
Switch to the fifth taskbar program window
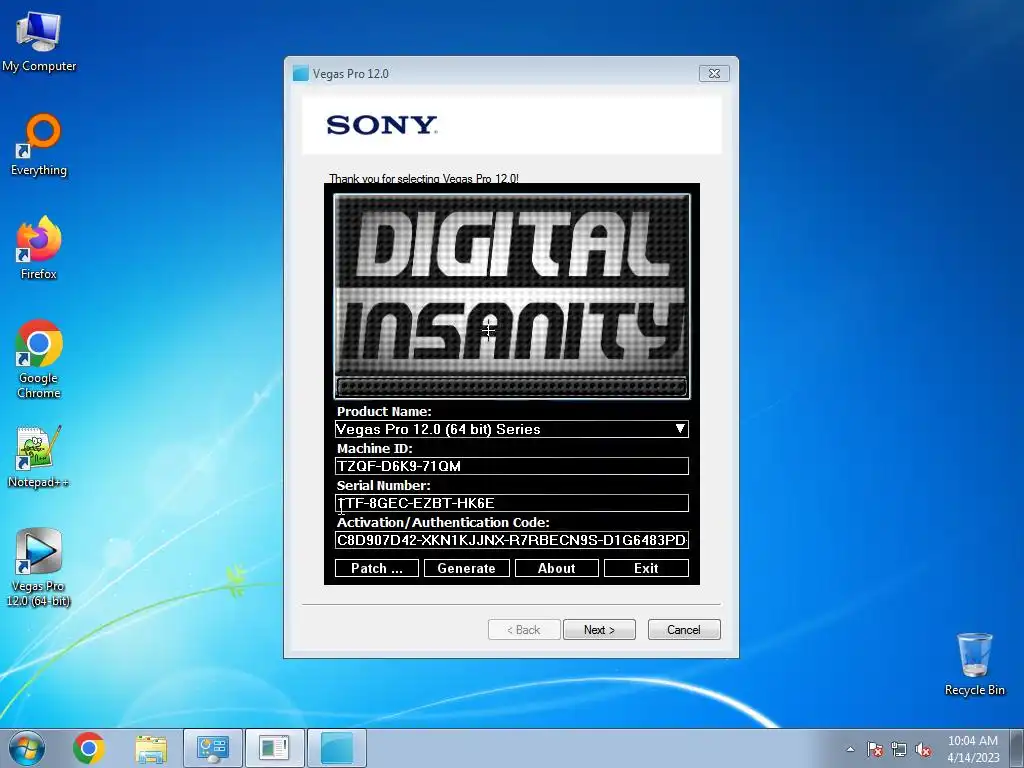point(274,748)
